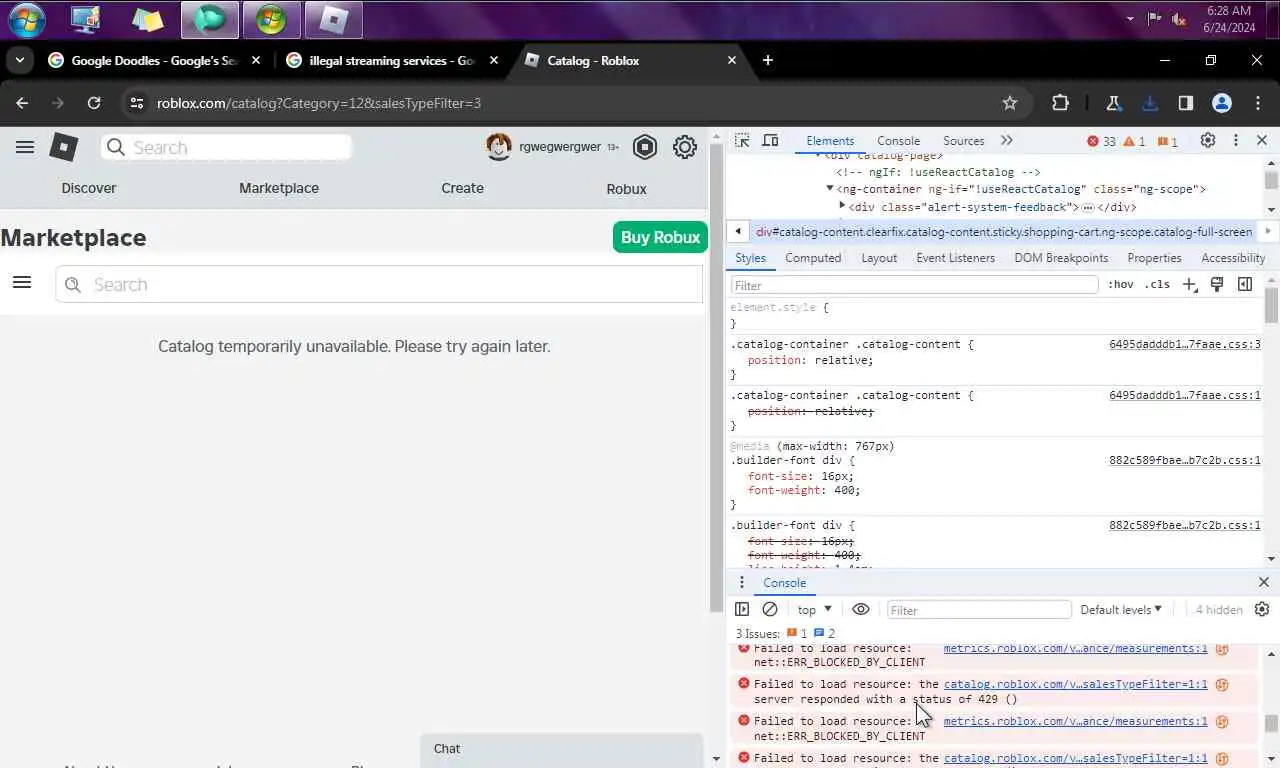Click the green Buy Robux button
Viewport: 1280px width, 768px height.
tap(660, 237)
